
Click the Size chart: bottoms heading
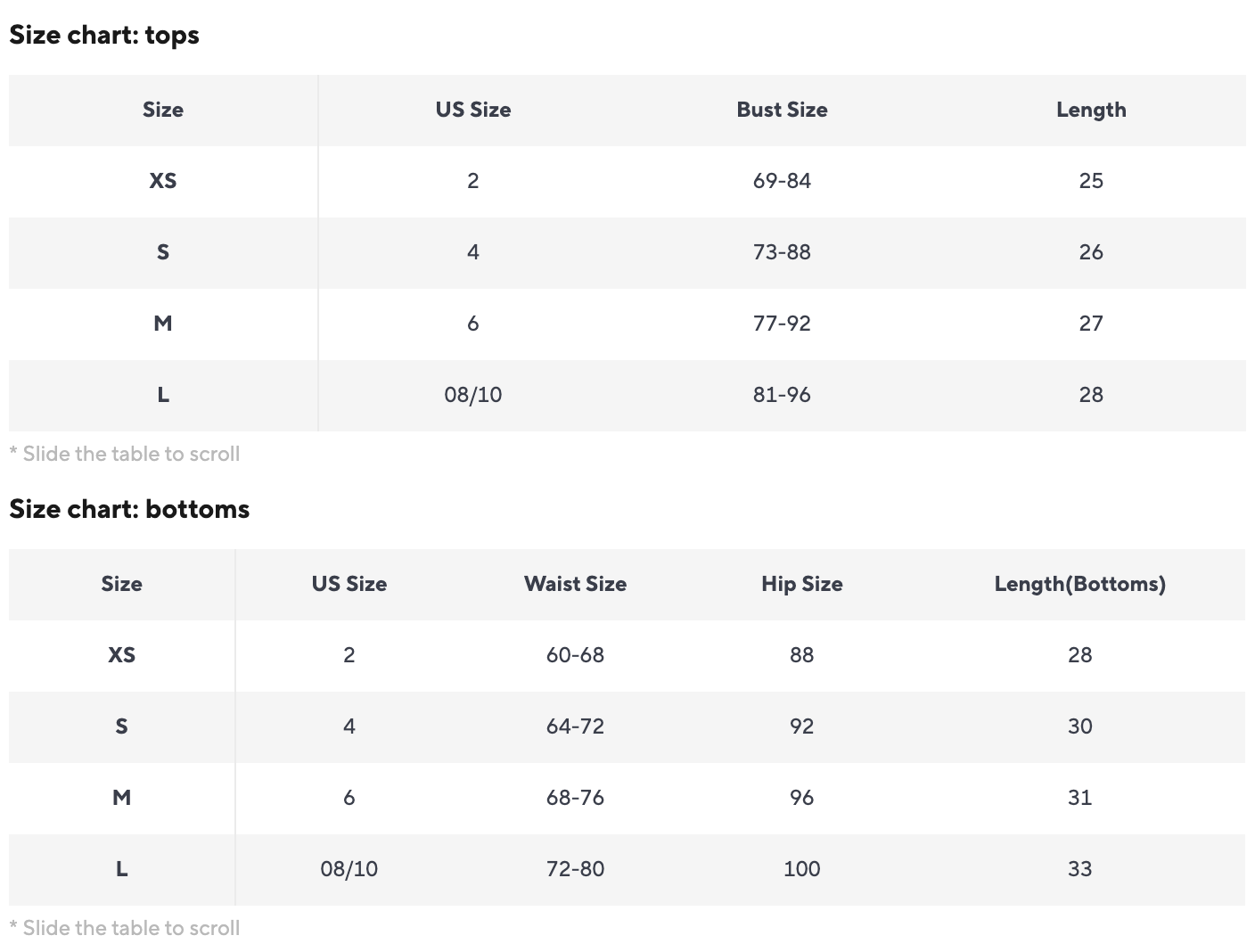pos(129,509)
